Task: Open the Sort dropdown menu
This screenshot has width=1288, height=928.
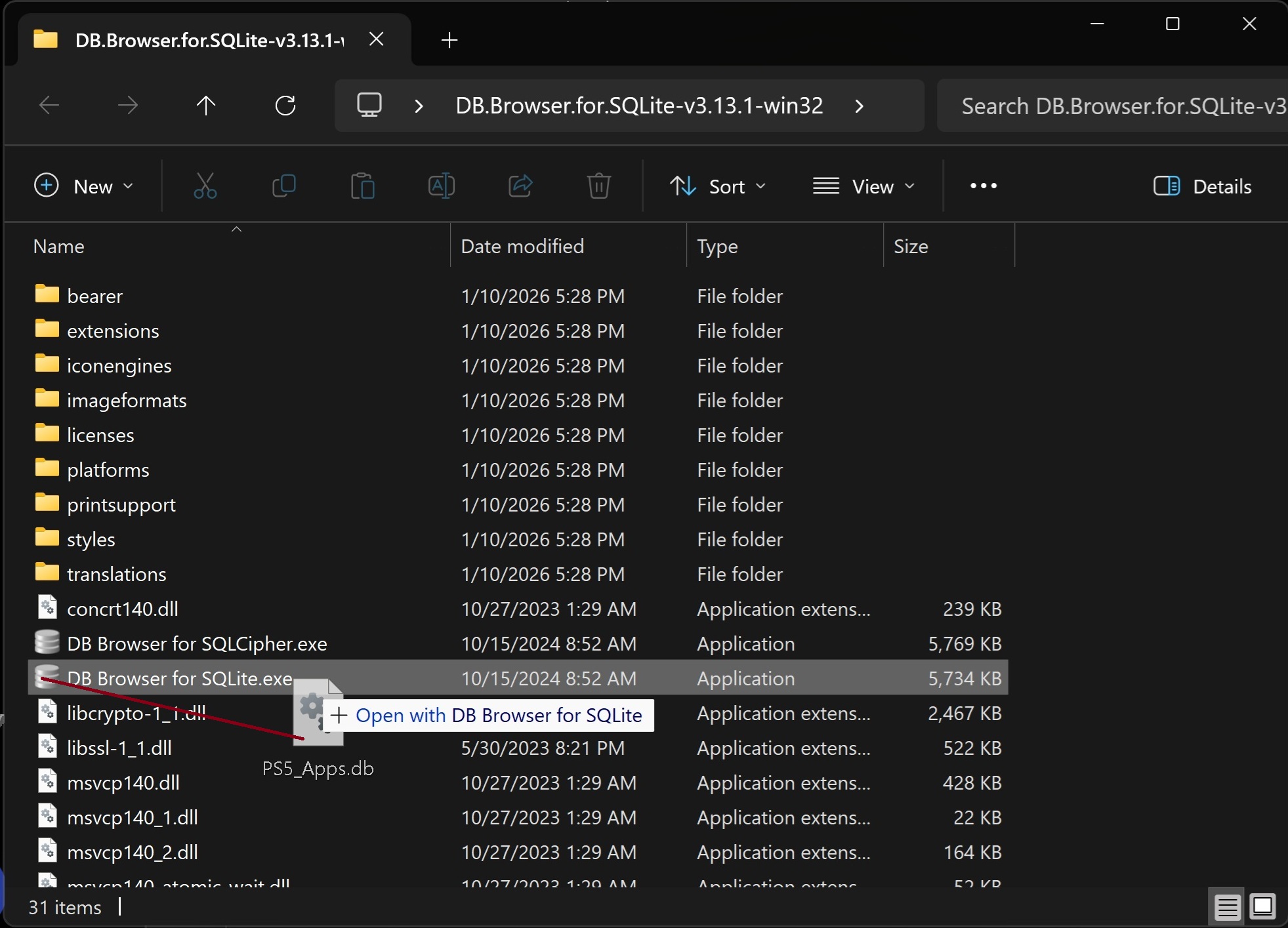Action: 718,186
